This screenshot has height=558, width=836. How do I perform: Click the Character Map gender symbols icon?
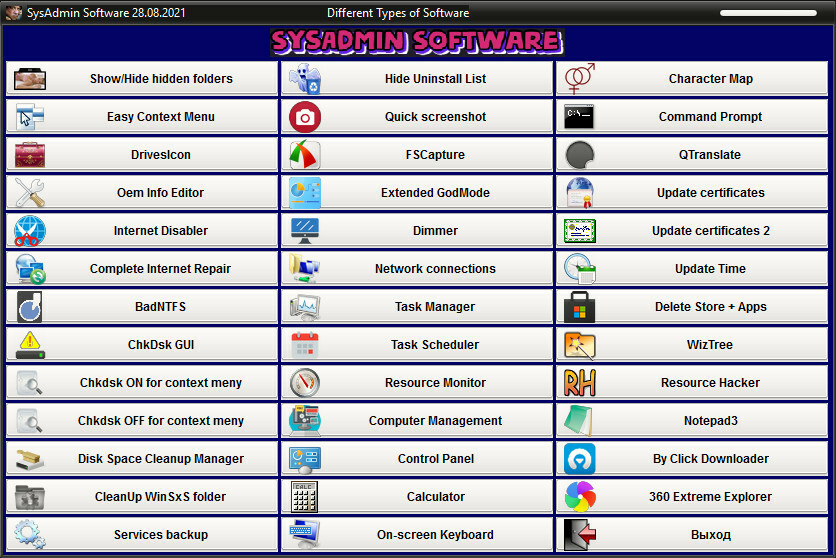(x=580, y=78)
